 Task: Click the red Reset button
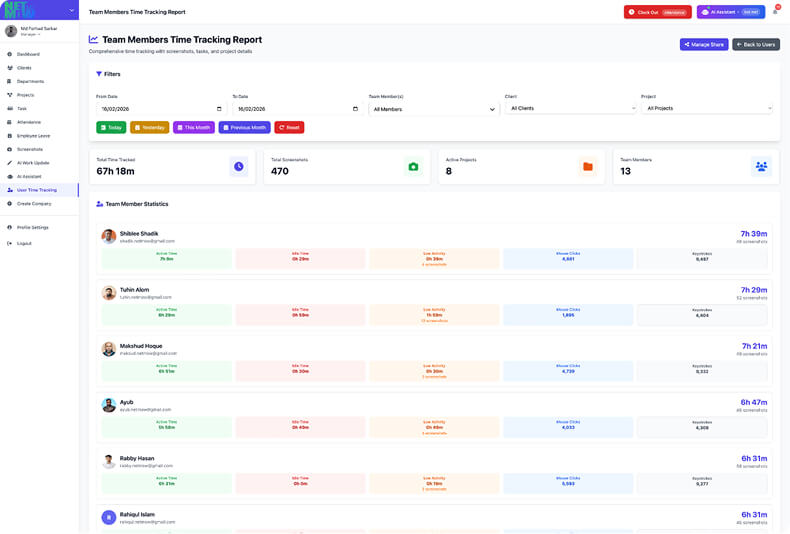point(289,128)
